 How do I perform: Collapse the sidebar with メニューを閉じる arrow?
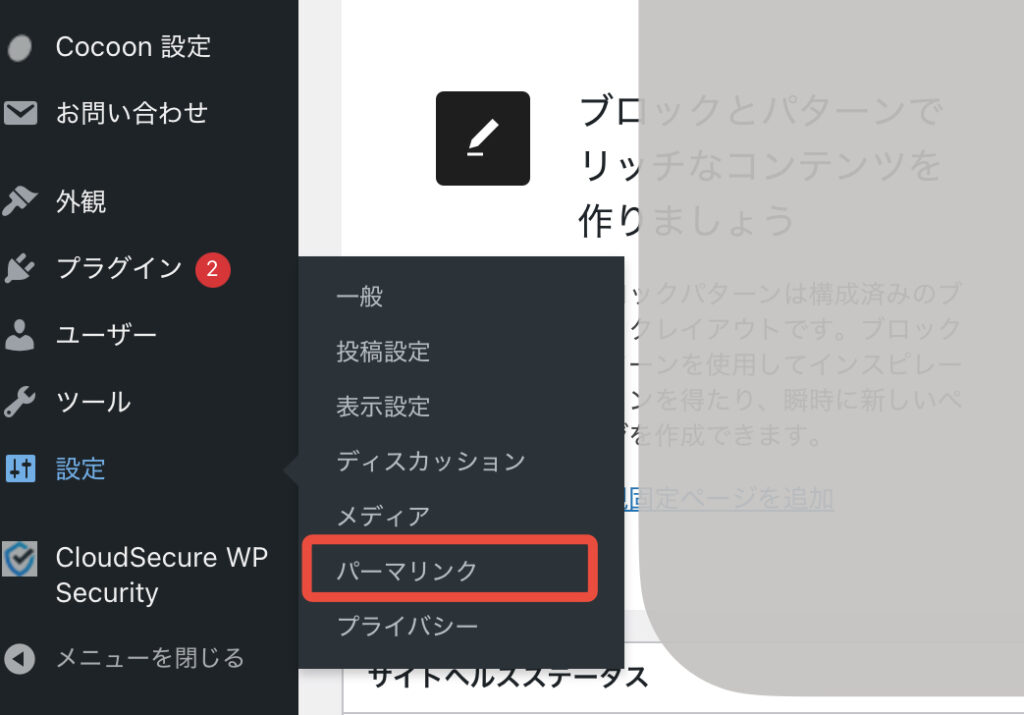pyautogui.click(x=20, y=658)
